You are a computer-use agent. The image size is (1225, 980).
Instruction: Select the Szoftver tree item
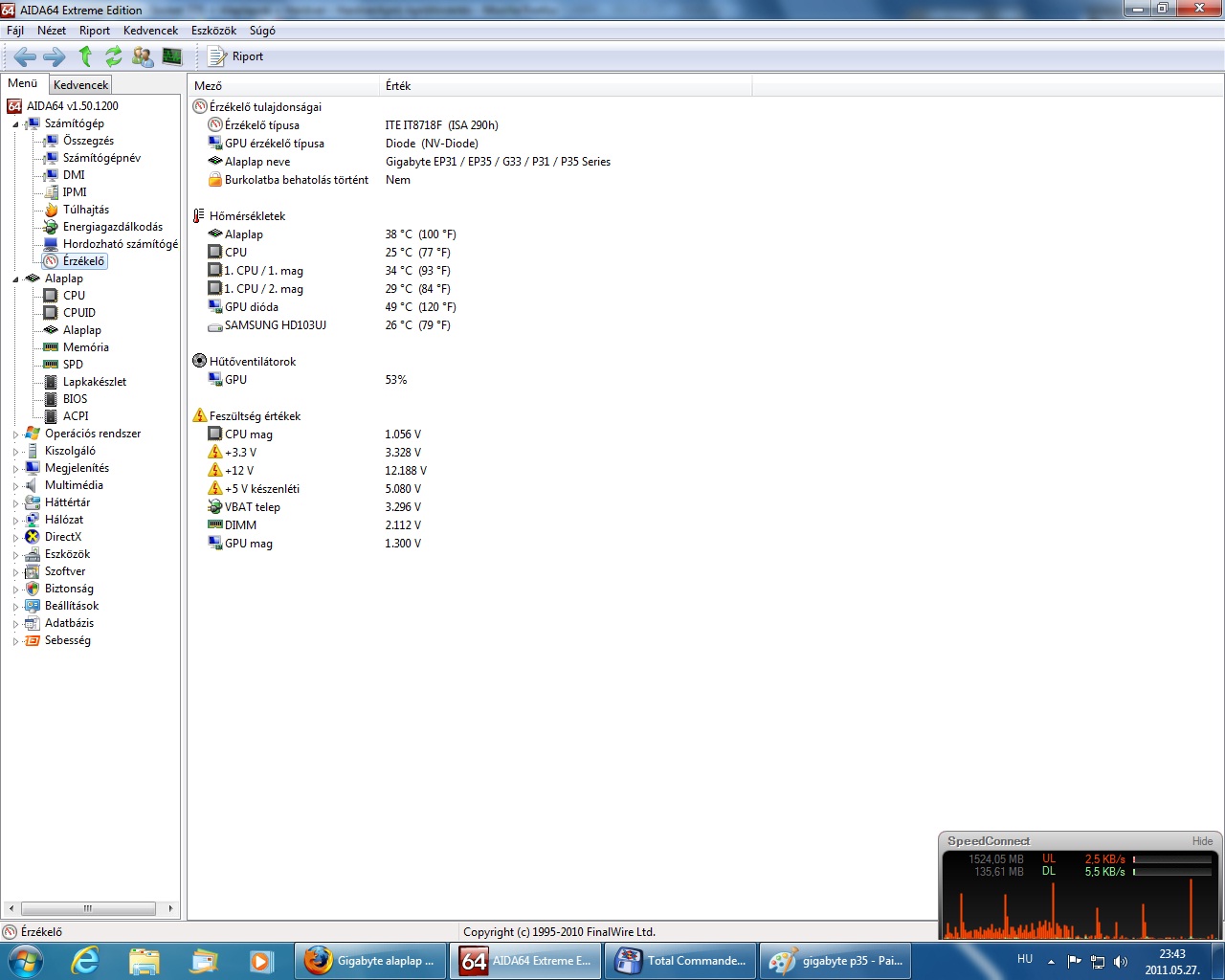point(65,571)
